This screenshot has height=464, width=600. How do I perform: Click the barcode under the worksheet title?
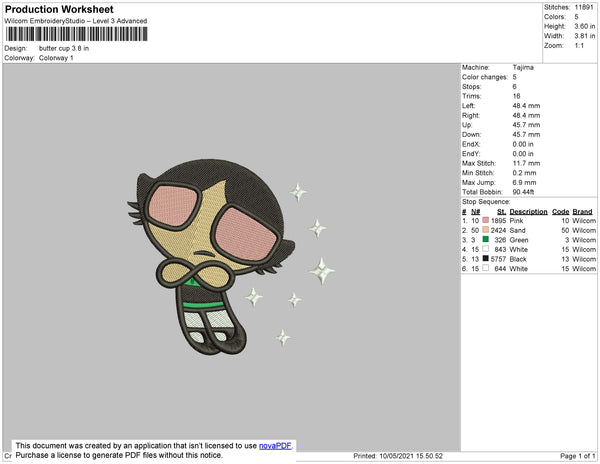pyautogui.click(x=76, y=34)
